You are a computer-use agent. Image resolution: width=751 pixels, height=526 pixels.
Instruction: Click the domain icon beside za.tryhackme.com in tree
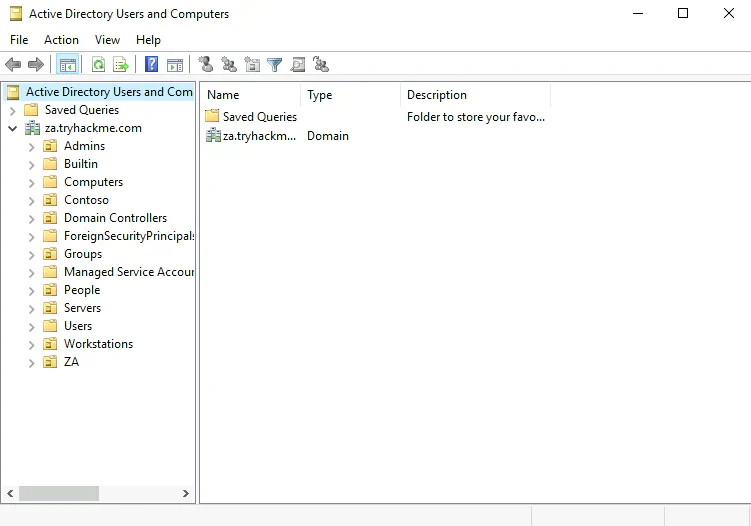33,128
